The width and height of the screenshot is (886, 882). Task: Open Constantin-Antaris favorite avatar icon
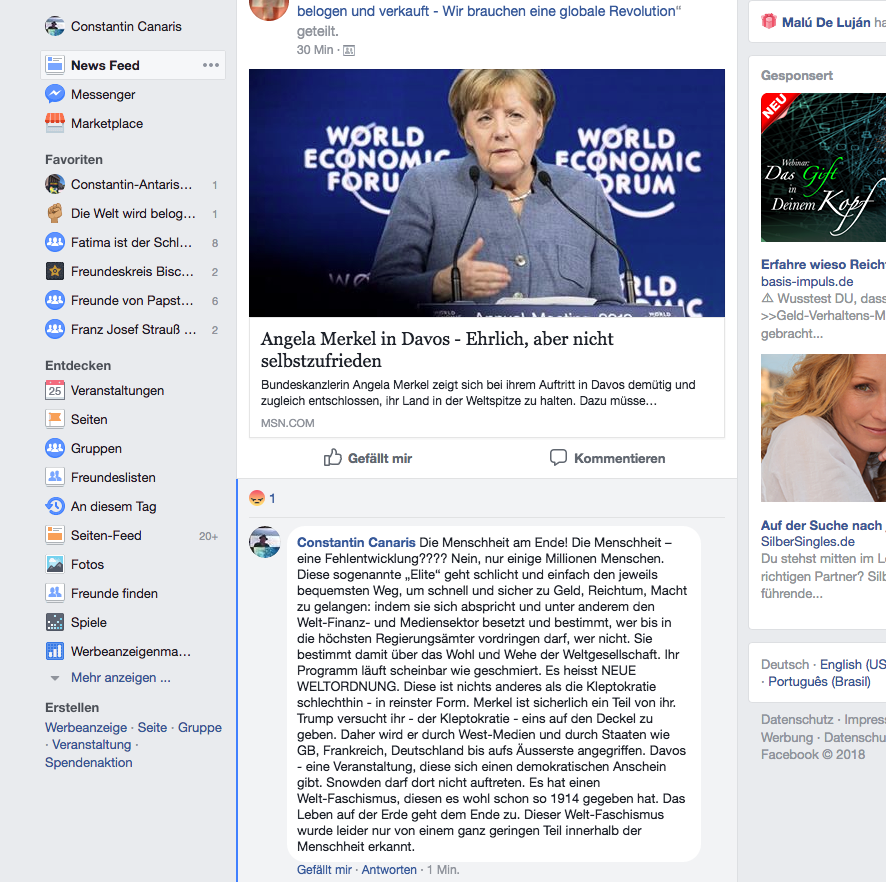55,184
